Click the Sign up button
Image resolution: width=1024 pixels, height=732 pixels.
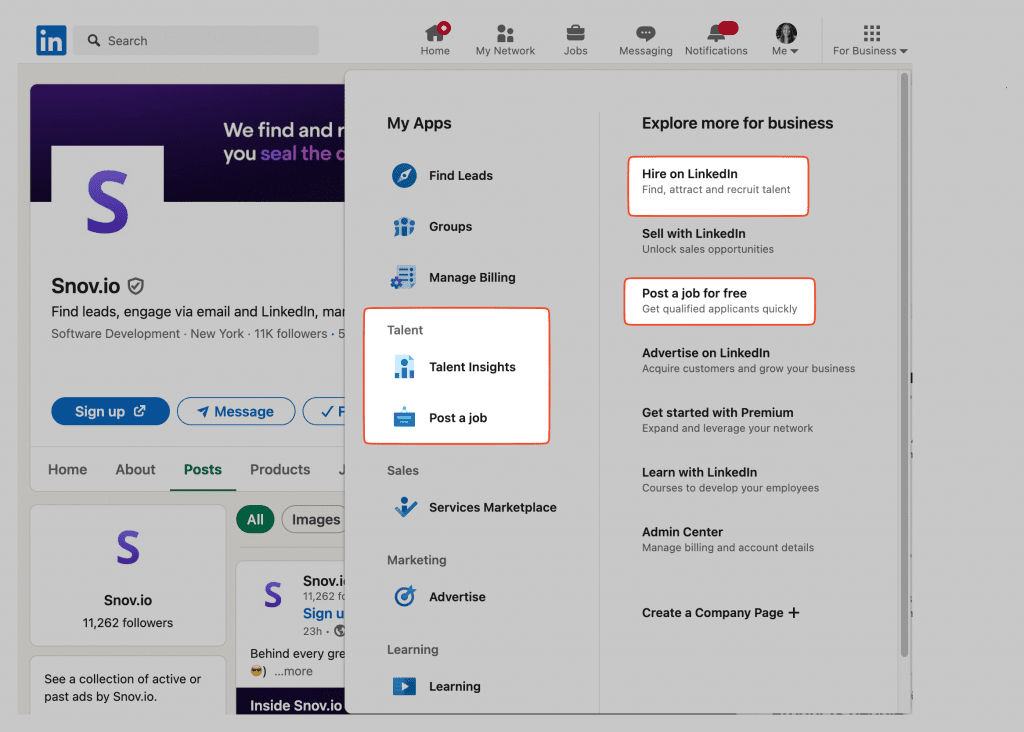pyautogui.click(x=110, y=411)
